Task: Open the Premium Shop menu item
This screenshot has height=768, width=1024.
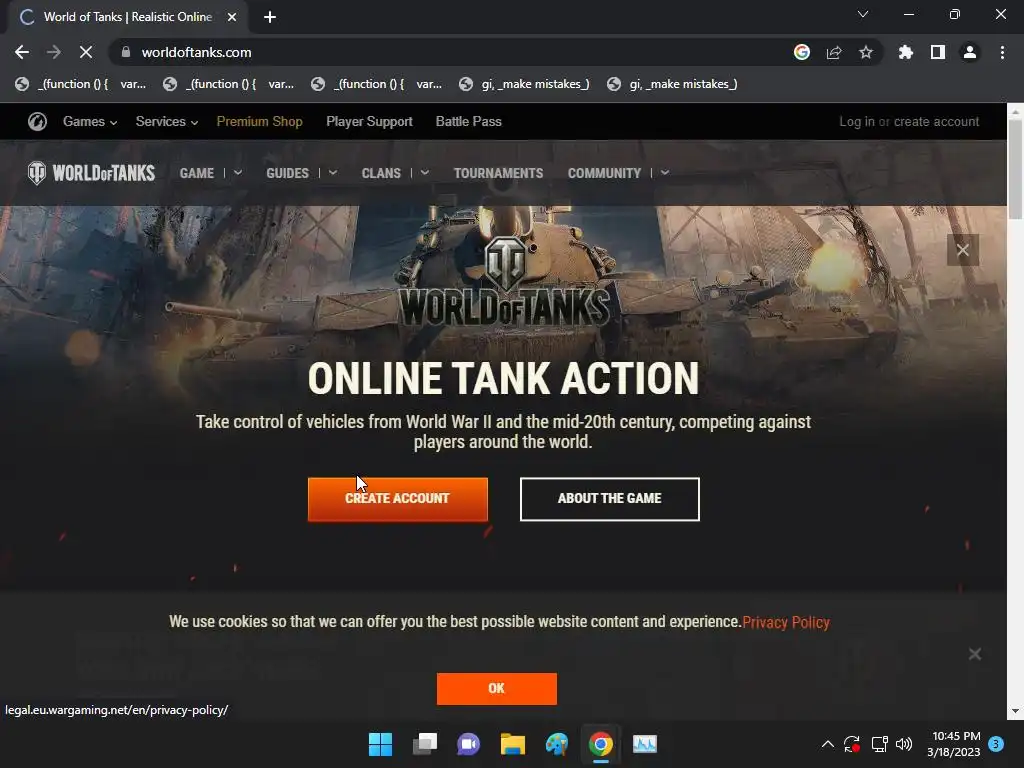Action: point(259,121)
